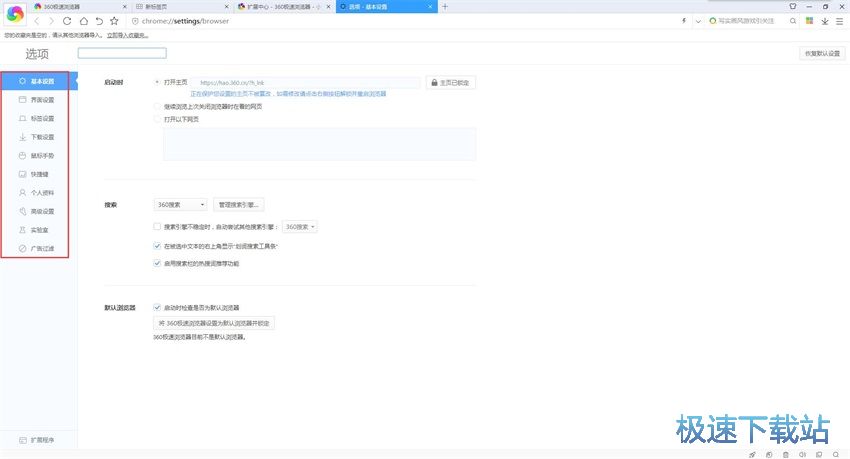Click the status bar icon right of the speaker

(x=819, y=454)
